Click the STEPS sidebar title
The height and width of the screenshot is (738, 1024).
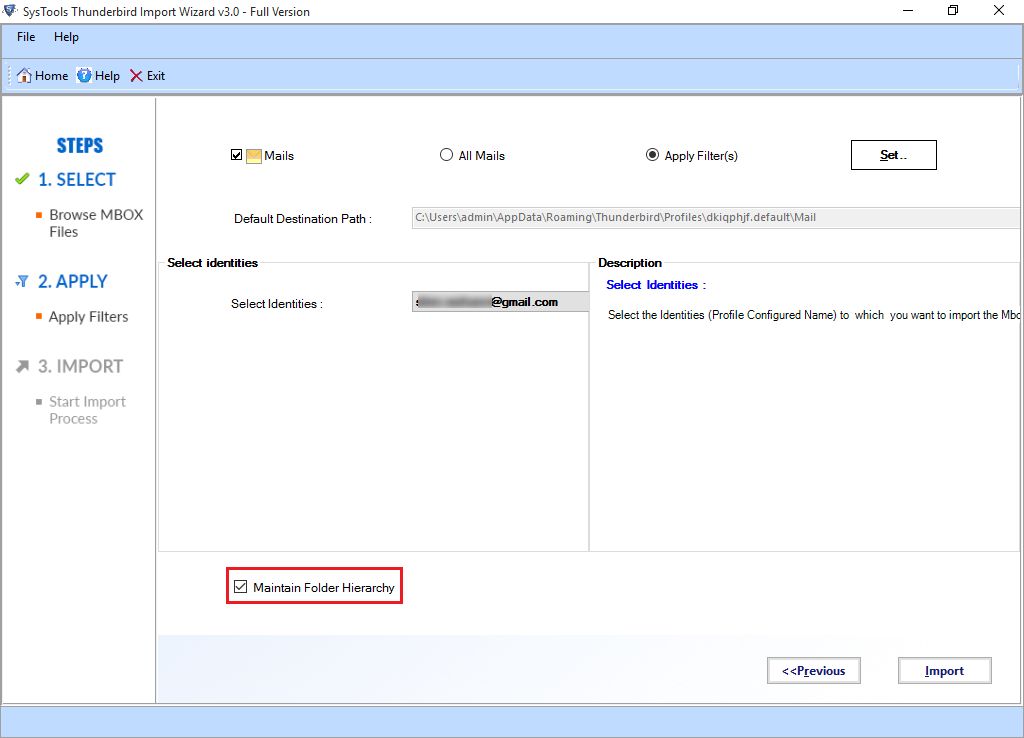coord(80,146)
